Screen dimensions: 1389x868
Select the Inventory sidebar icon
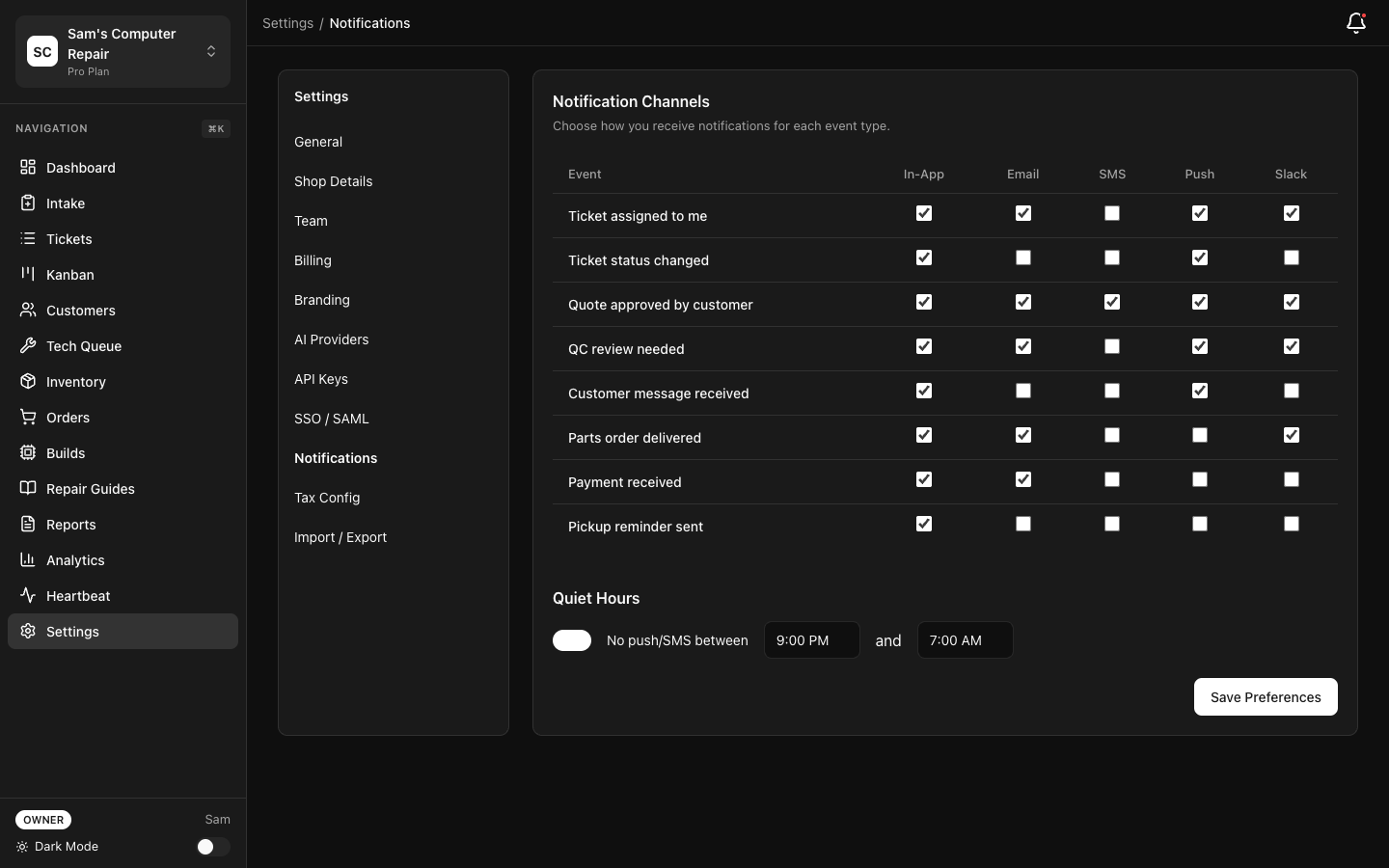click(x=28, y=381)
